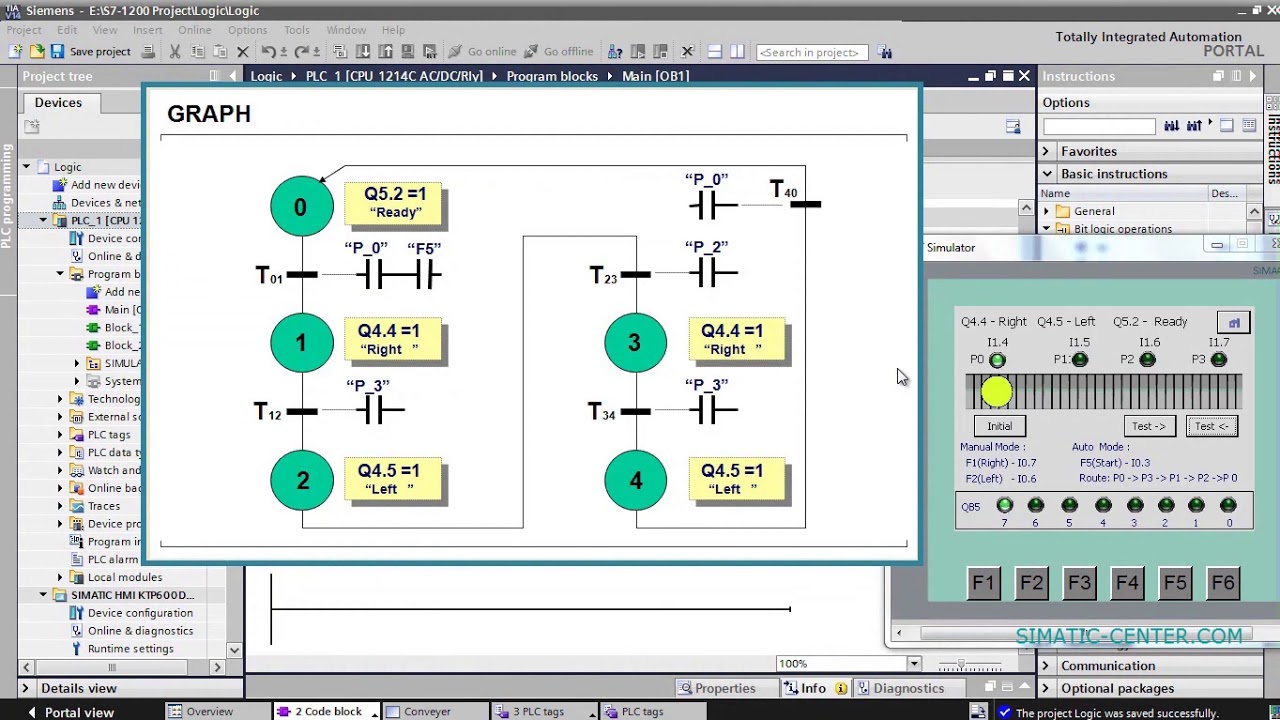Collapse the Program blocks folder
1280x720 pixels.
(x=60, y=274)
